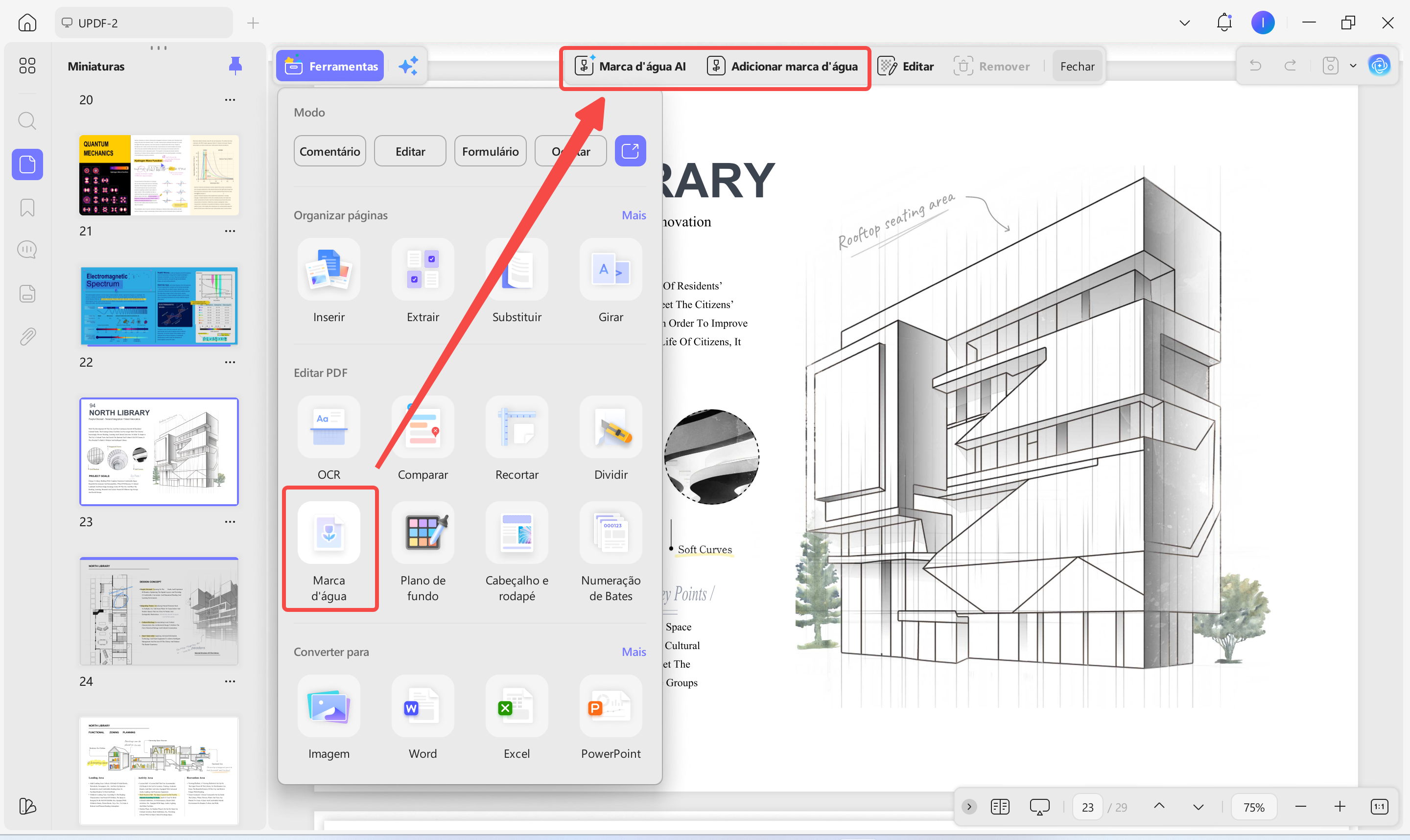Image resolution: width=1410 pixels, height=840 pixels.
Task: Click Mais link in Organizar páginas
Action: [x=634, y=215]
